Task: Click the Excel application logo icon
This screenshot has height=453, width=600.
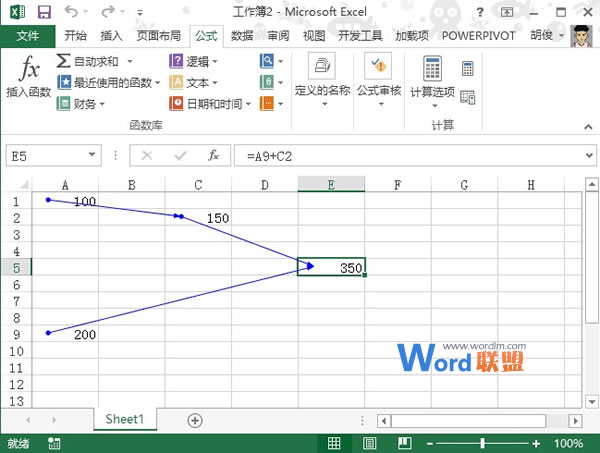Action: [x=18, y=12]
